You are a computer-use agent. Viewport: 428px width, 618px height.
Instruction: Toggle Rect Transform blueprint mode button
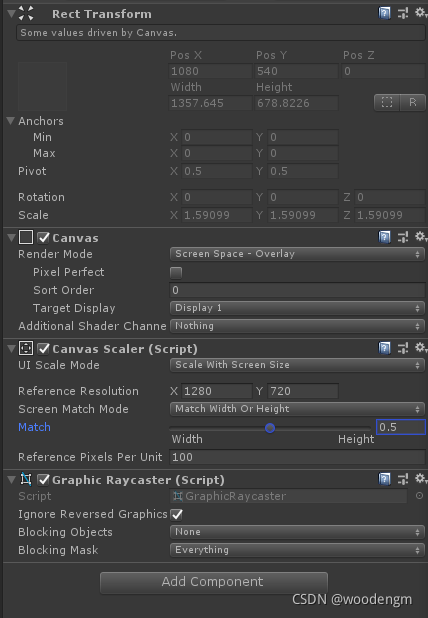point(387,102)
